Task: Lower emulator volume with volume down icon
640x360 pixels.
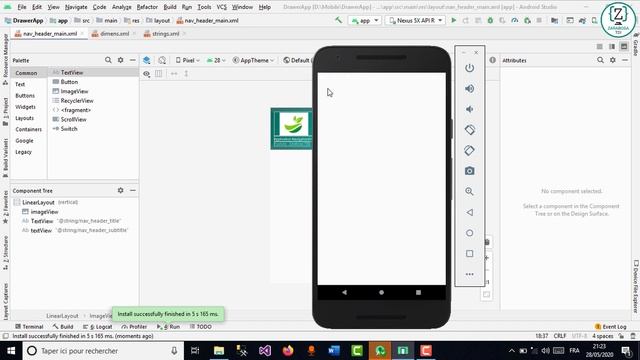Action: point(469,109)
